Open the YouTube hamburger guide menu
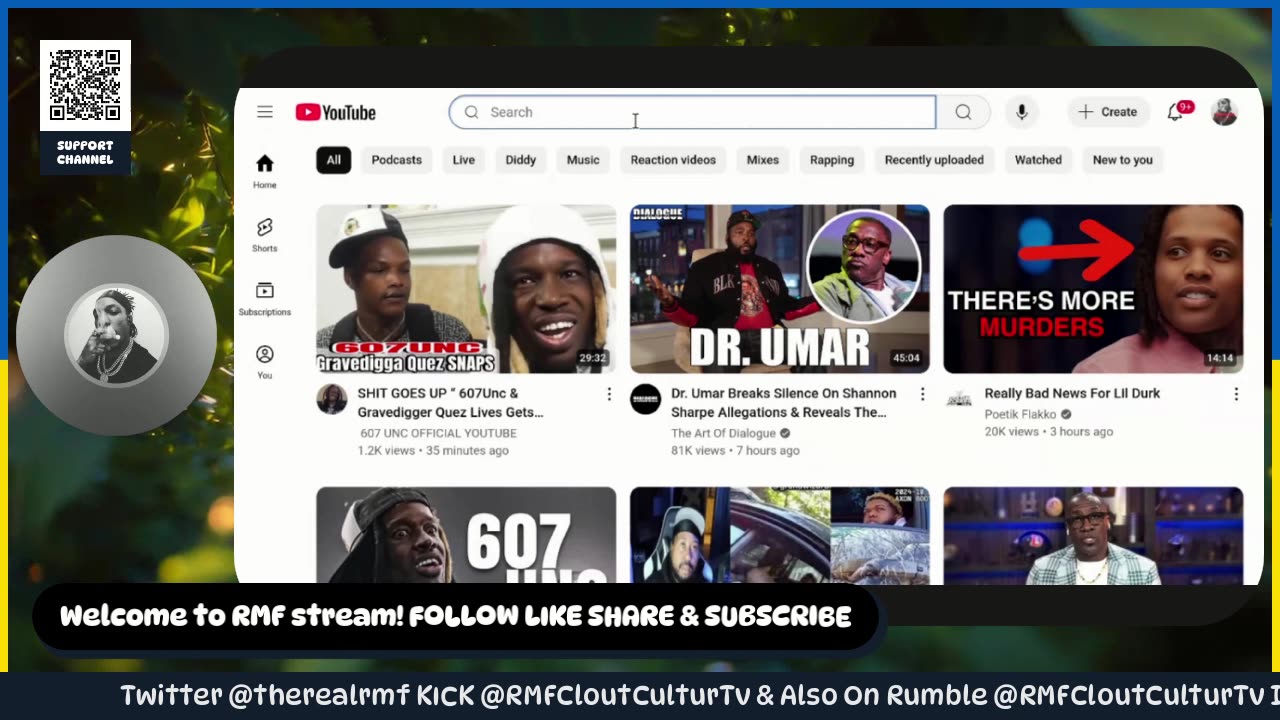This screenshot has width=1280, height=720. (265, 112)
